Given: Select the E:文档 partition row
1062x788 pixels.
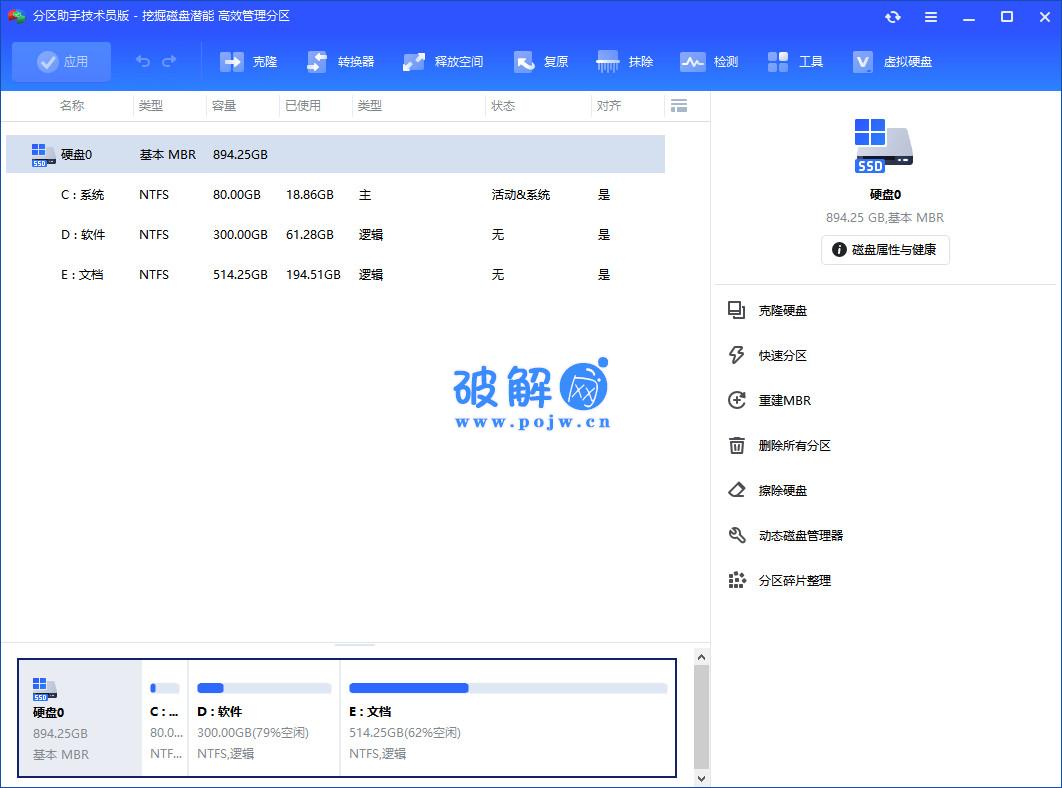Looking at the screenshot, I should click(300, 274).
